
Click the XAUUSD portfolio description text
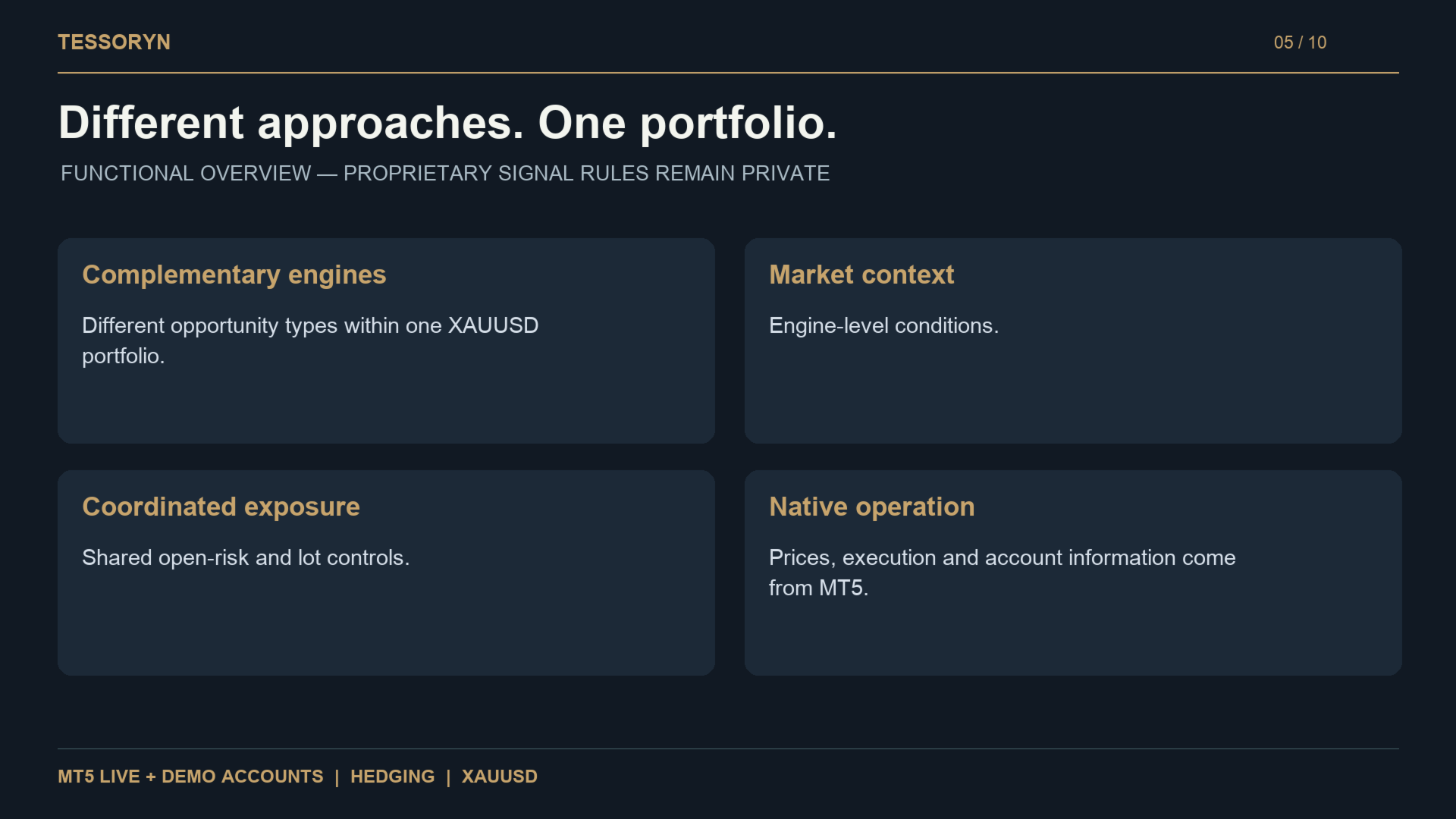(310, 340)
